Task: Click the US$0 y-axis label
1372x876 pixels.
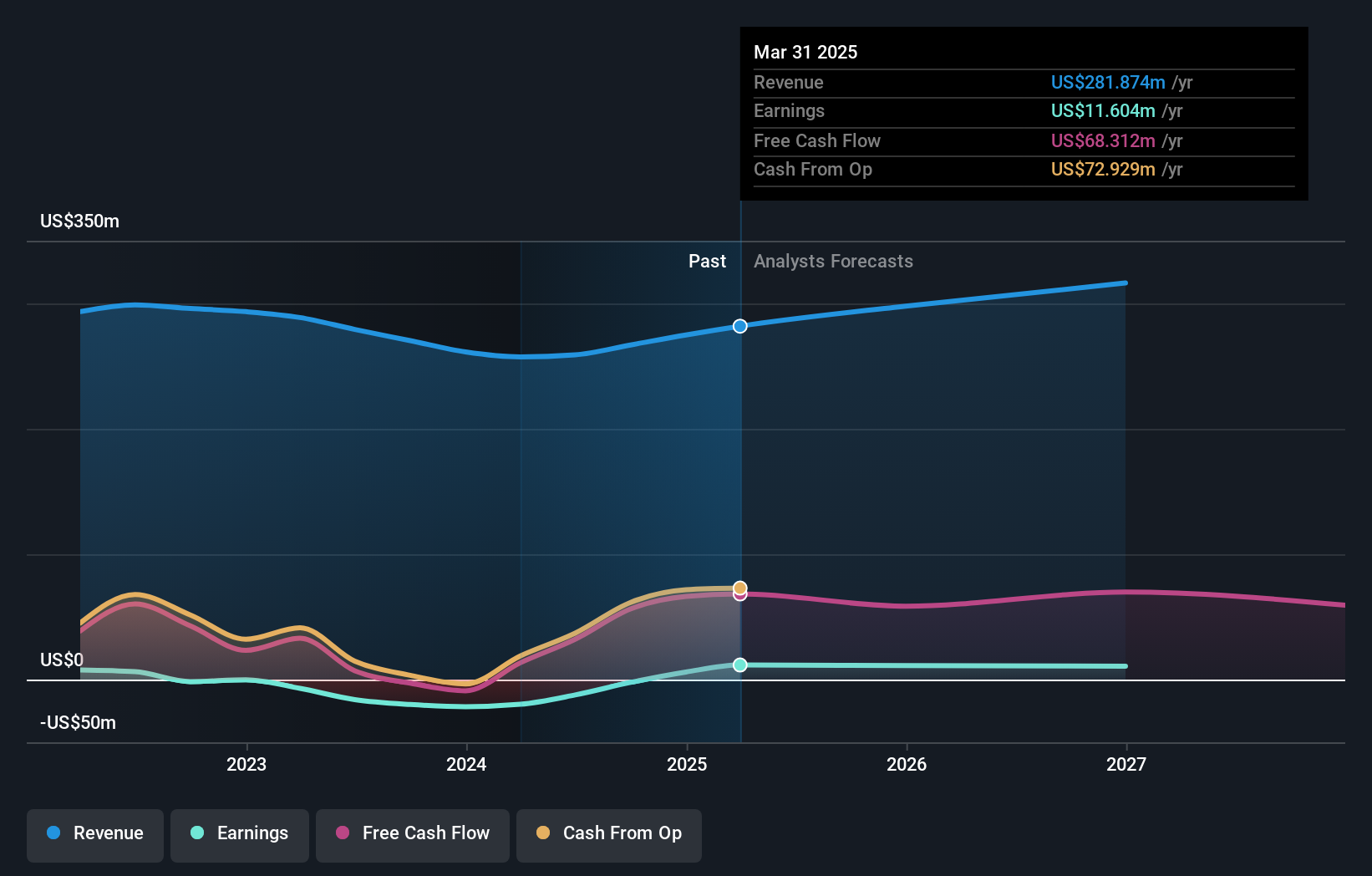Action: (62, 660)
